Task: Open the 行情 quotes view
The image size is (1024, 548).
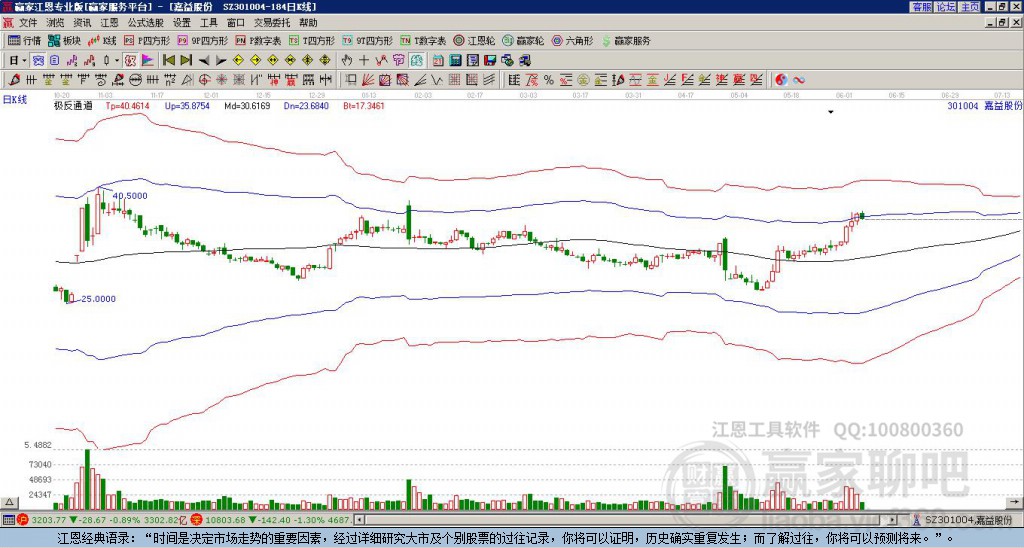Action: click(x=24, y=40)
